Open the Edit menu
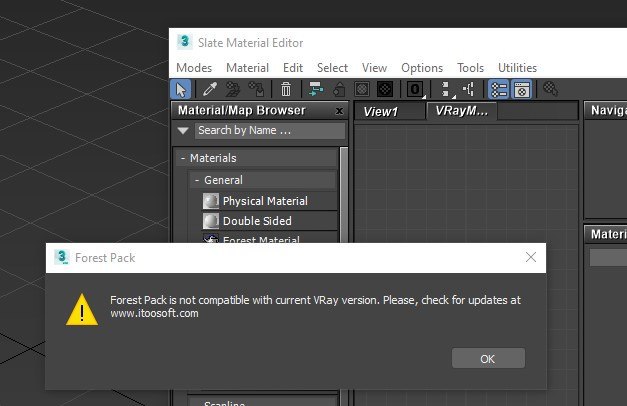This screenshot has height=406, width=627. click(293, 68)
